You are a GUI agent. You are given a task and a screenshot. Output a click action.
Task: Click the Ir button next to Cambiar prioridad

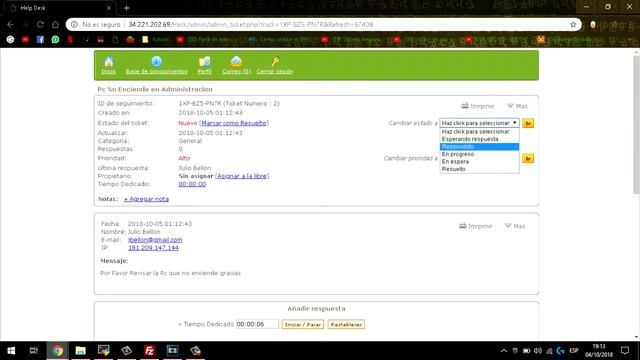(528, 158)
